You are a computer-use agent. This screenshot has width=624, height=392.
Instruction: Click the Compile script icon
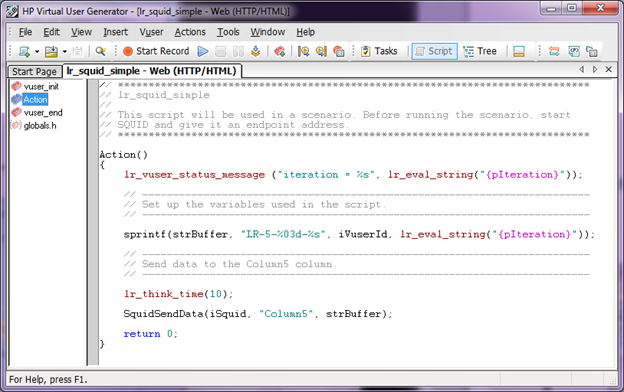(255, 51)
